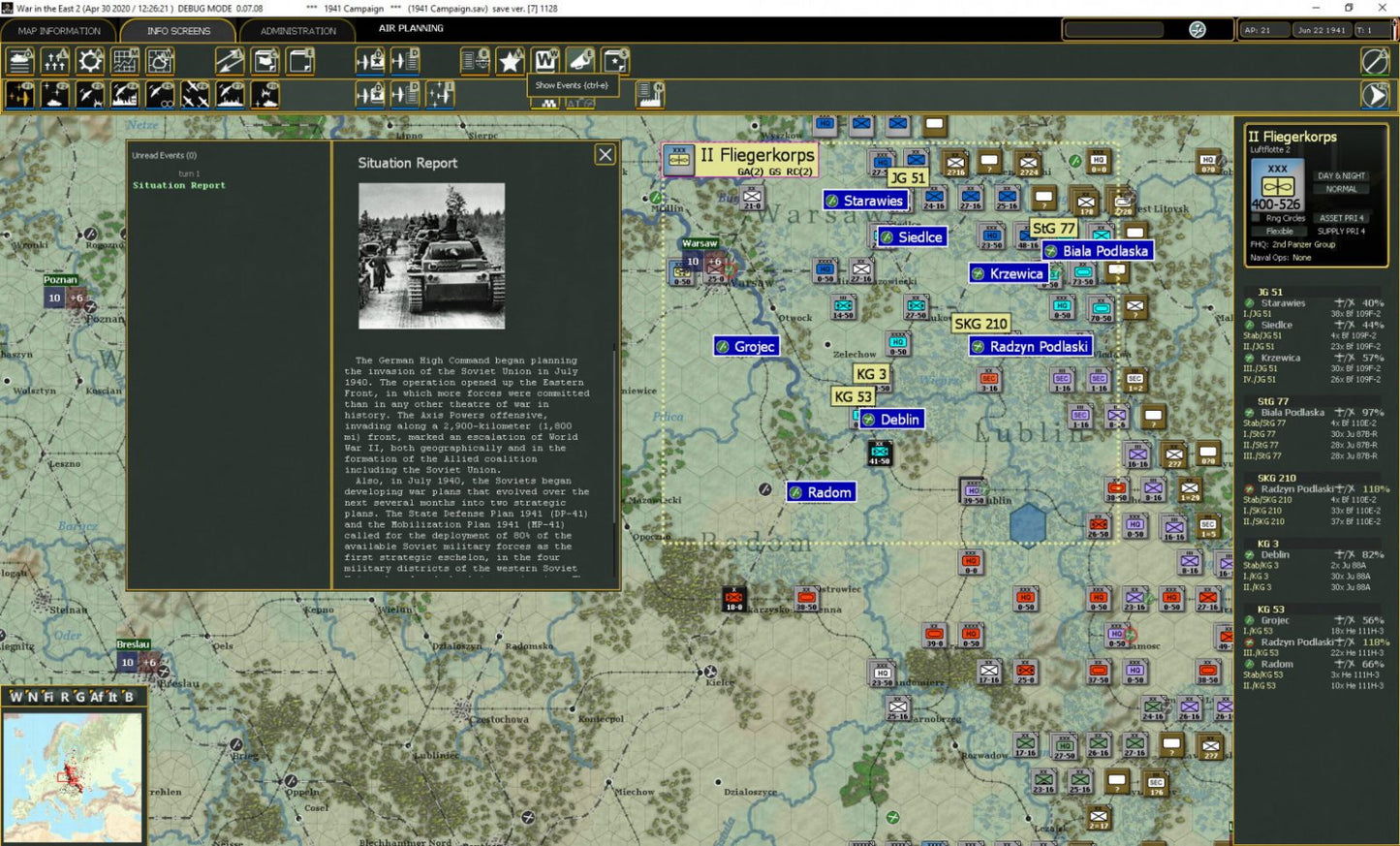Click the F1 aircraft mode icon

pos(20,94)
